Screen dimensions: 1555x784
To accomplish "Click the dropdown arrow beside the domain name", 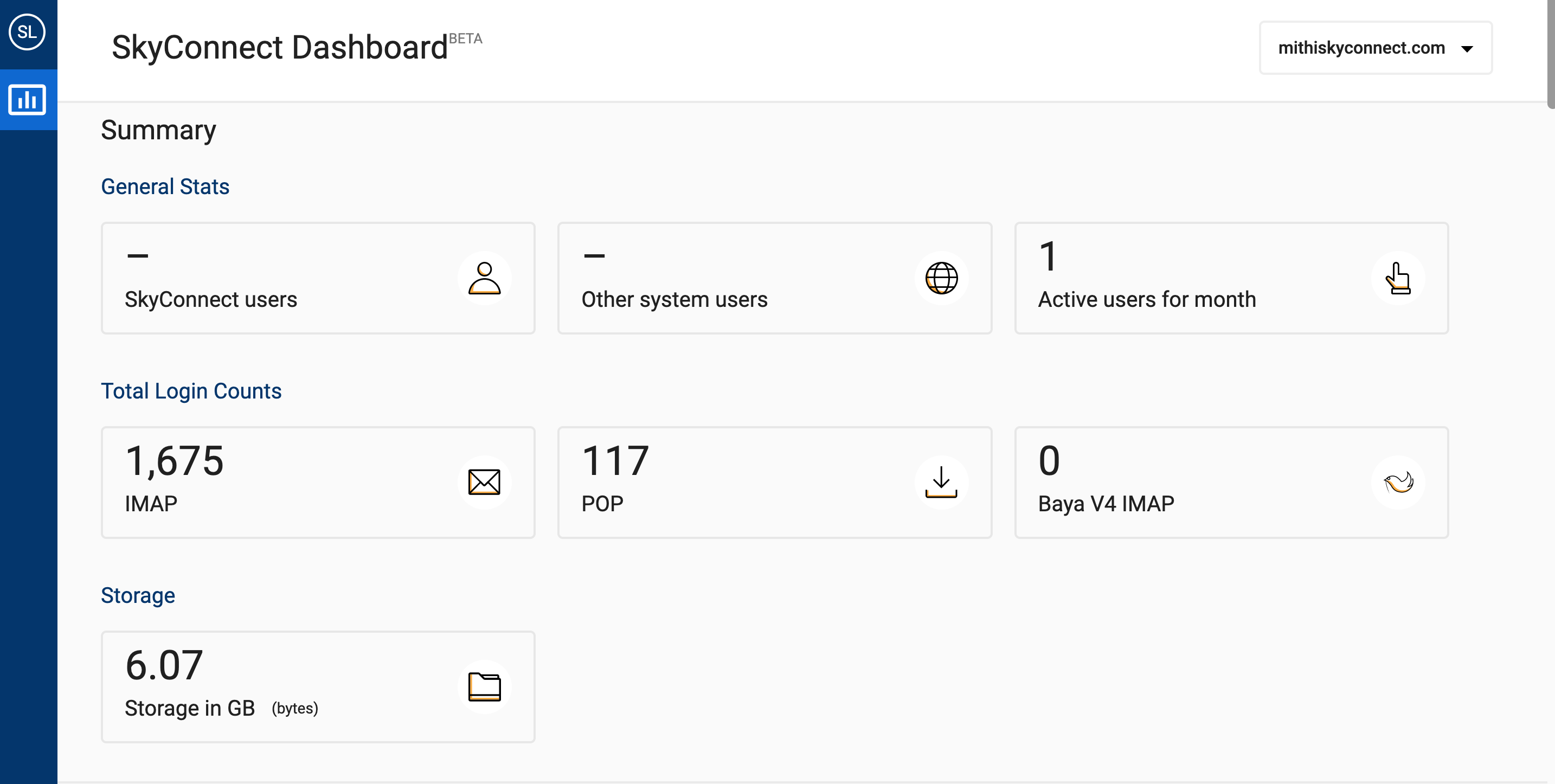I will [x=1467, y=49].
